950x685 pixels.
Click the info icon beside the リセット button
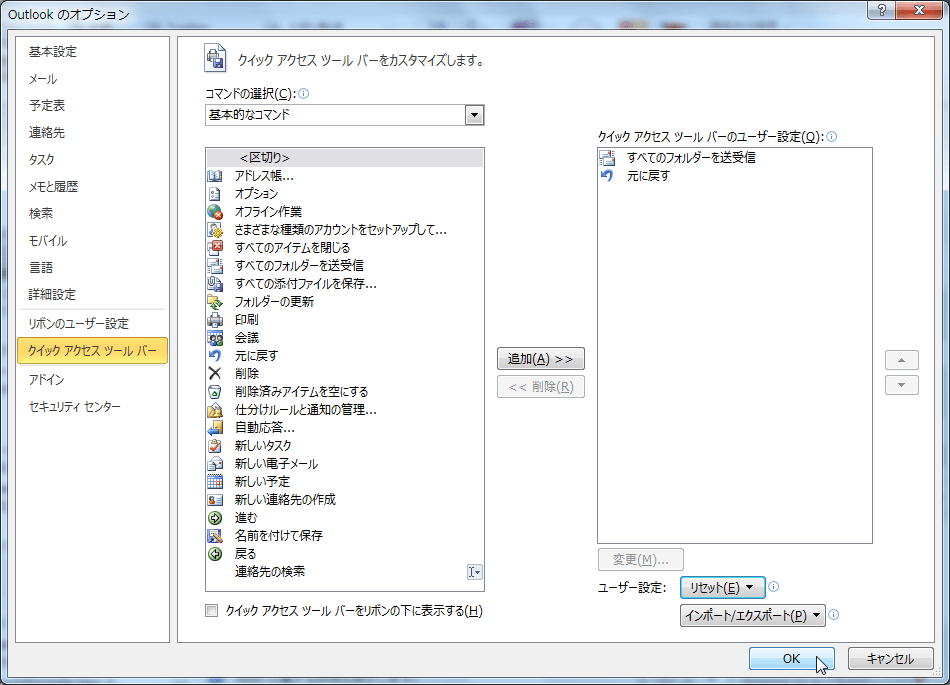[773, 586]
